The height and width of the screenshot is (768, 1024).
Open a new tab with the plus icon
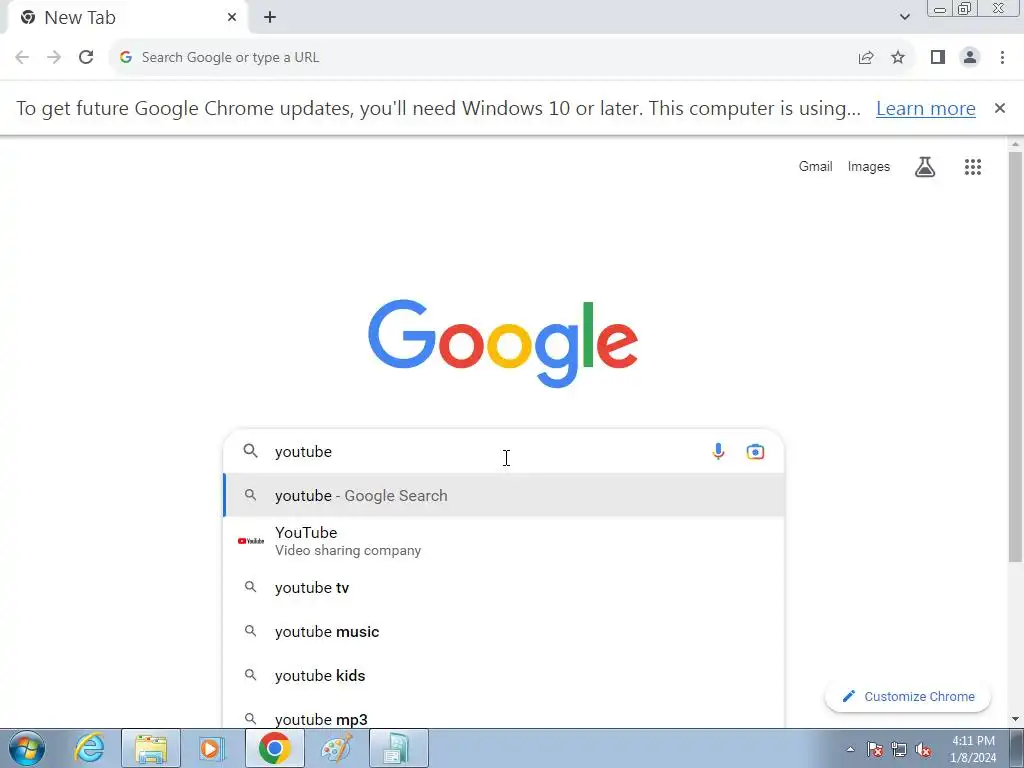(x=270, y=18)
